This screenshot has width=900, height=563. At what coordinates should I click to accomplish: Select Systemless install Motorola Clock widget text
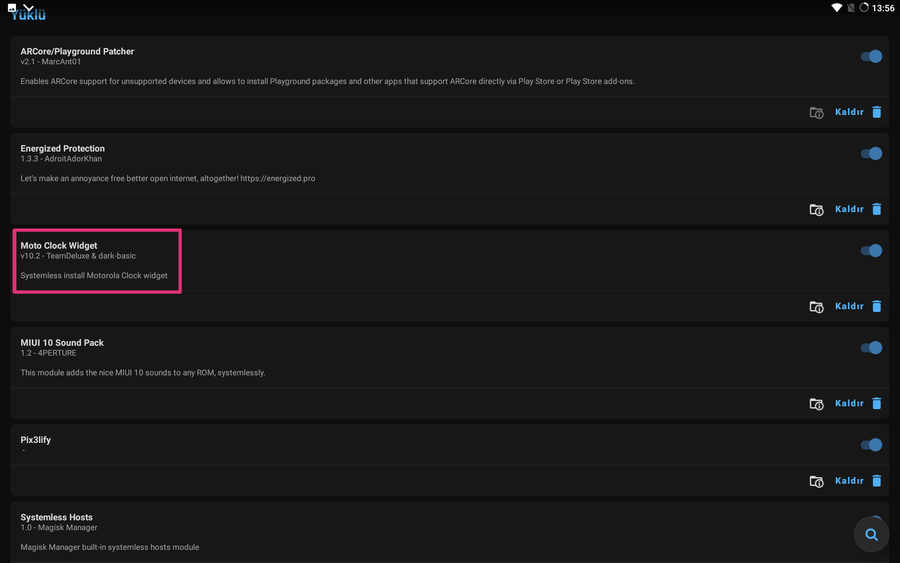pos(94,275)
